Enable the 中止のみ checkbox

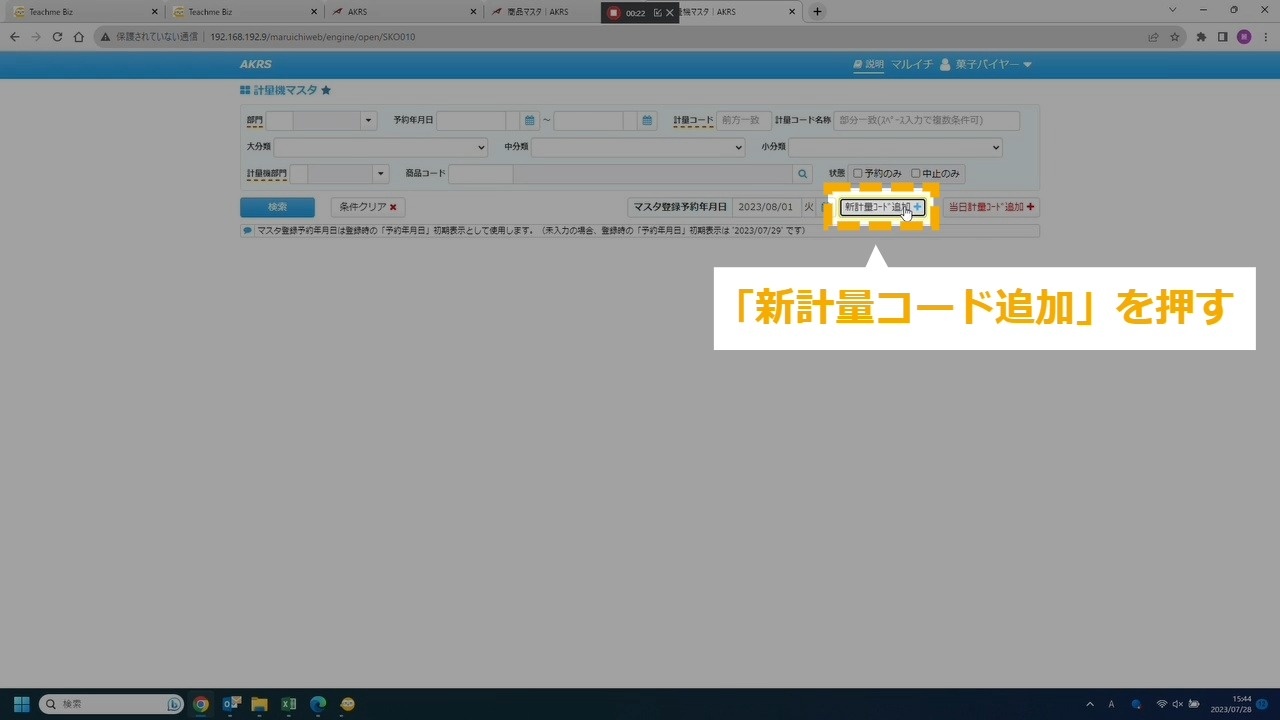coord(915,174)
